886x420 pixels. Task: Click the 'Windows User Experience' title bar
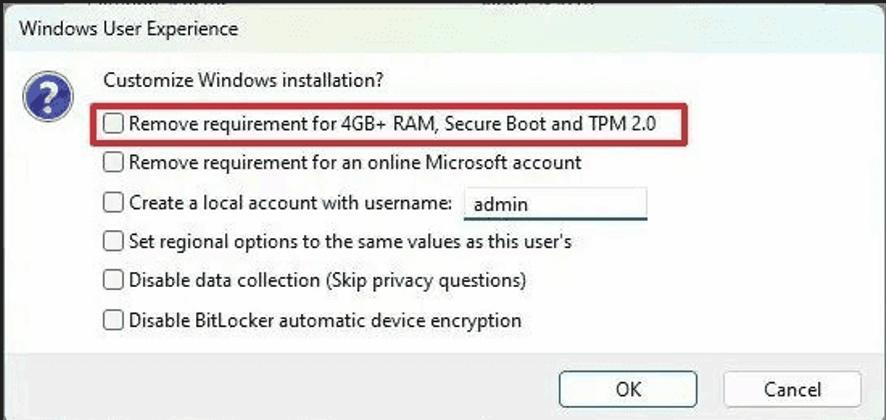[128, 28]
